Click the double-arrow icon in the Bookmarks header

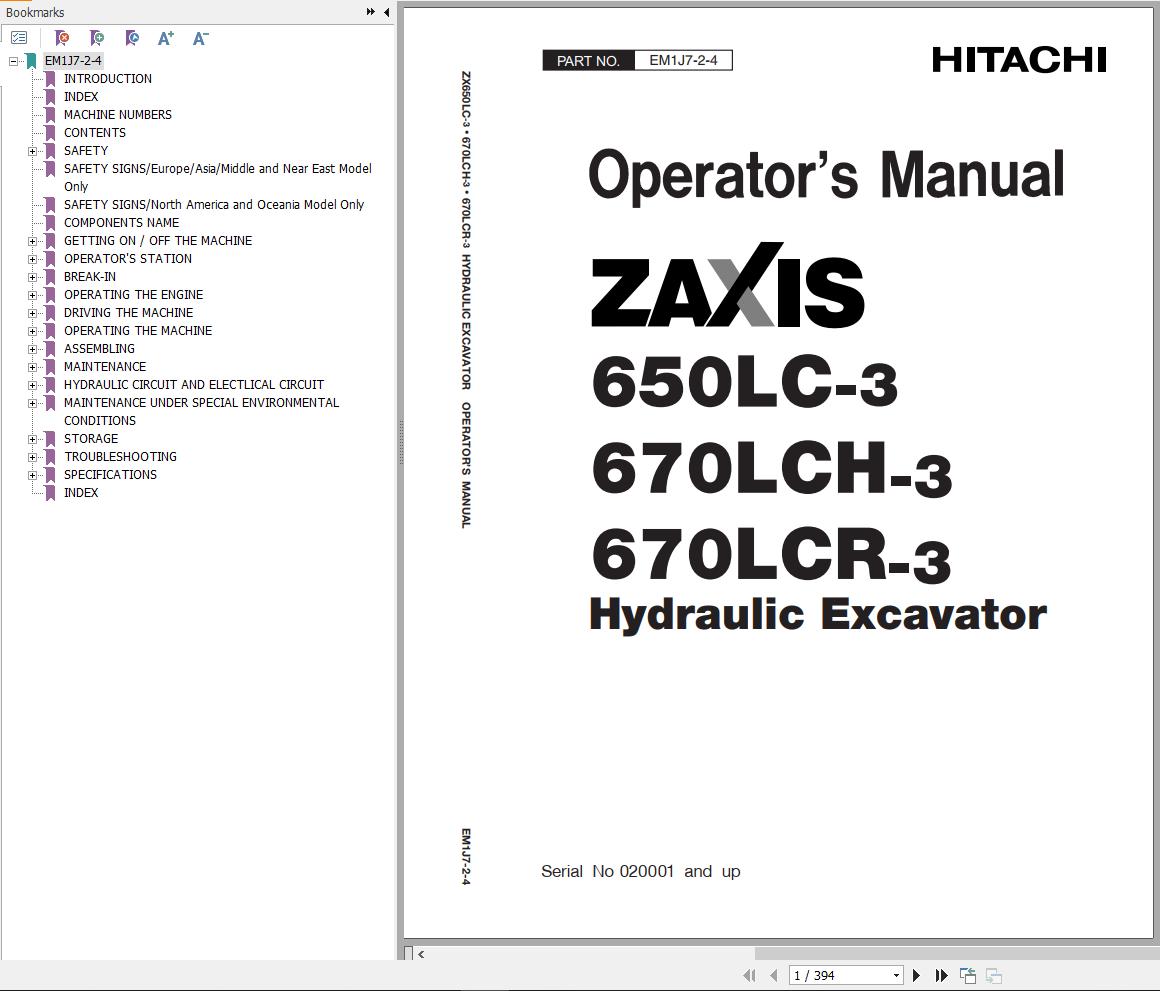[x=371, y=12]
